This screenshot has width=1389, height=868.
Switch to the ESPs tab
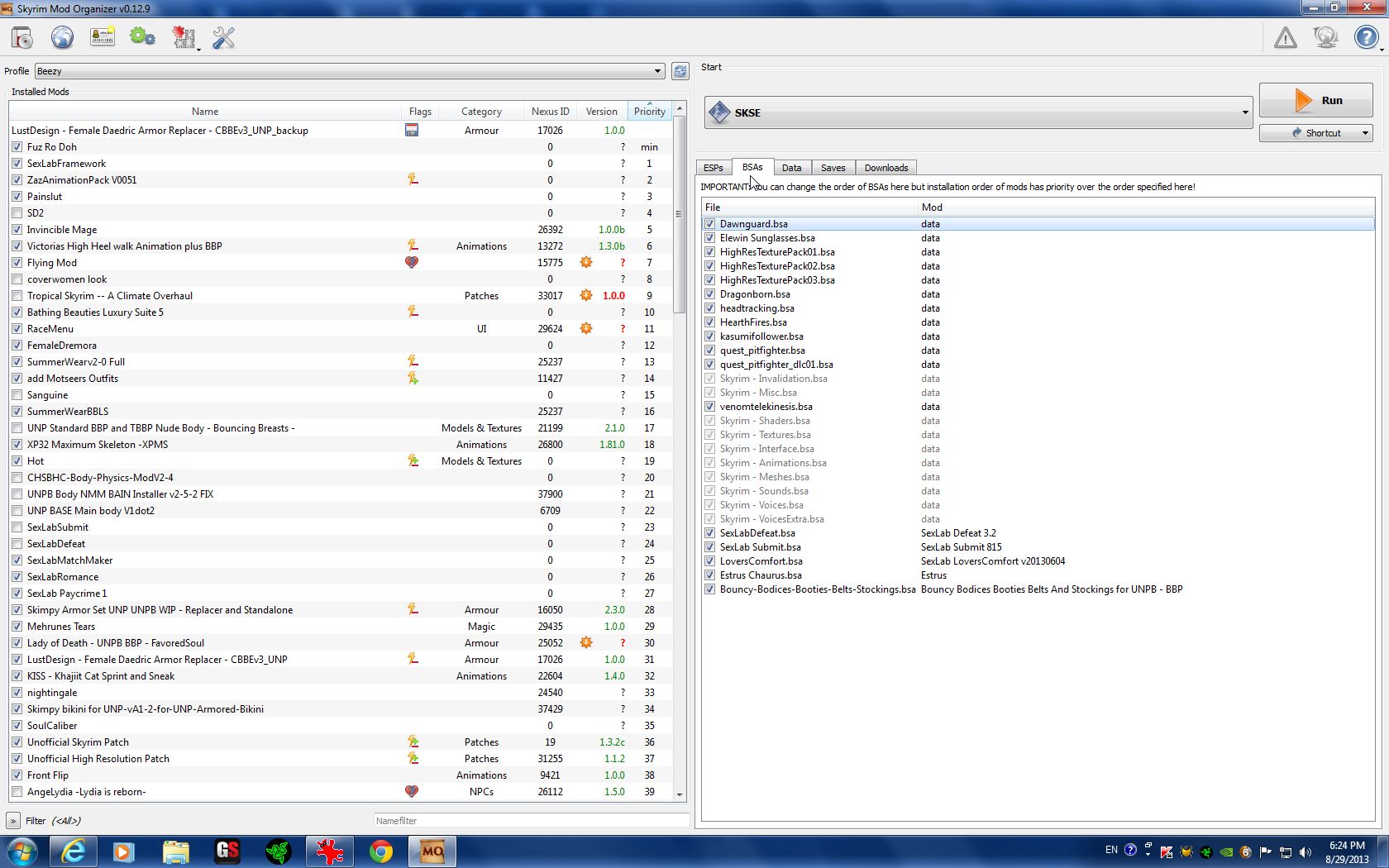(x=714, y=168)
